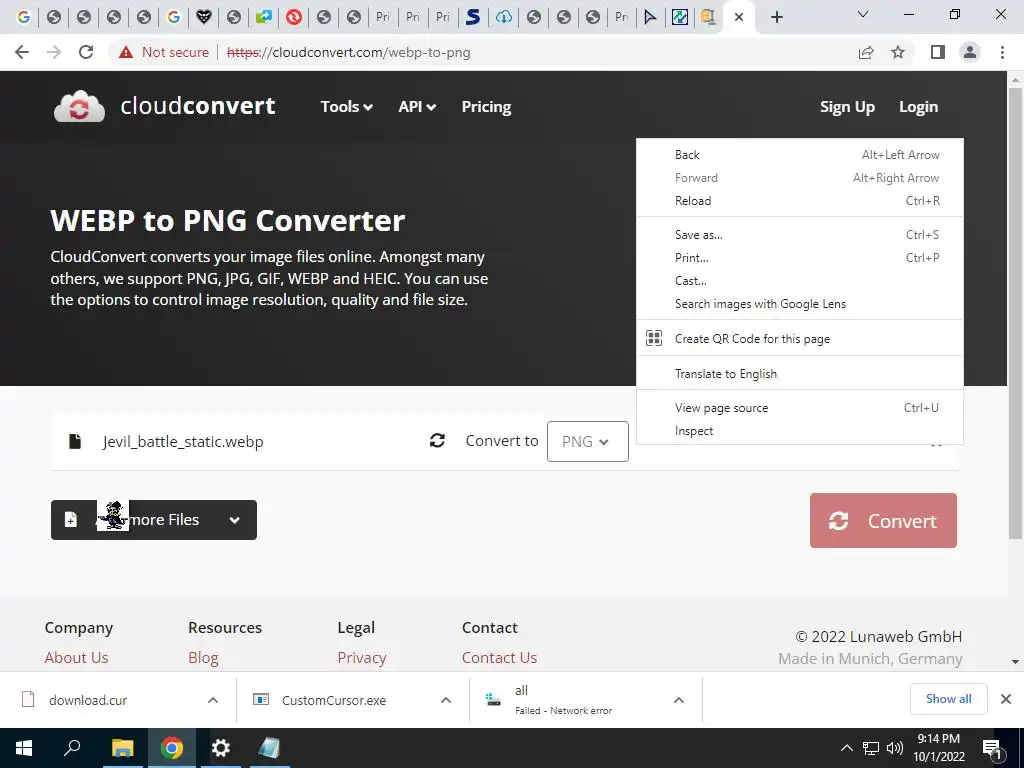Expand the Tools menu

pos(346,106)
